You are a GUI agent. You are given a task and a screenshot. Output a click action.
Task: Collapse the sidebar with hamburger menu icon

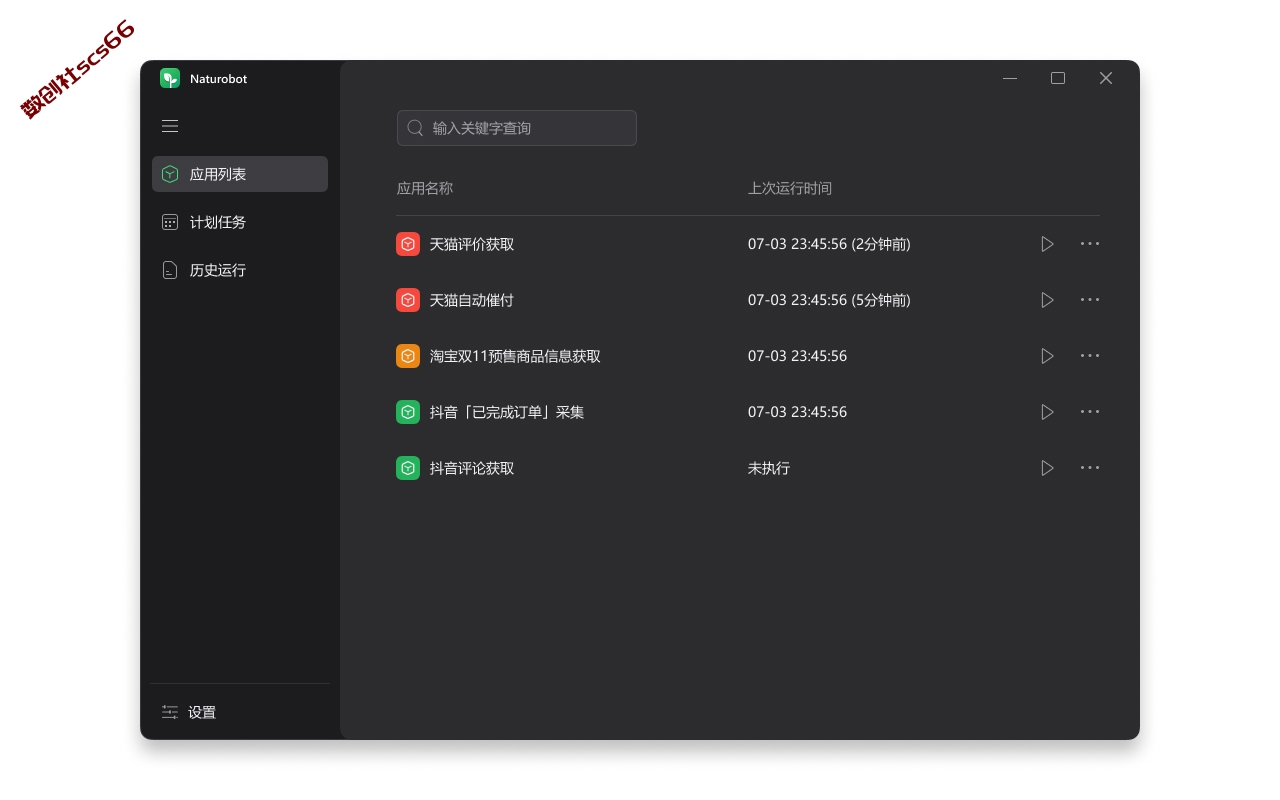pyautogui.click(x=170, y=126)
